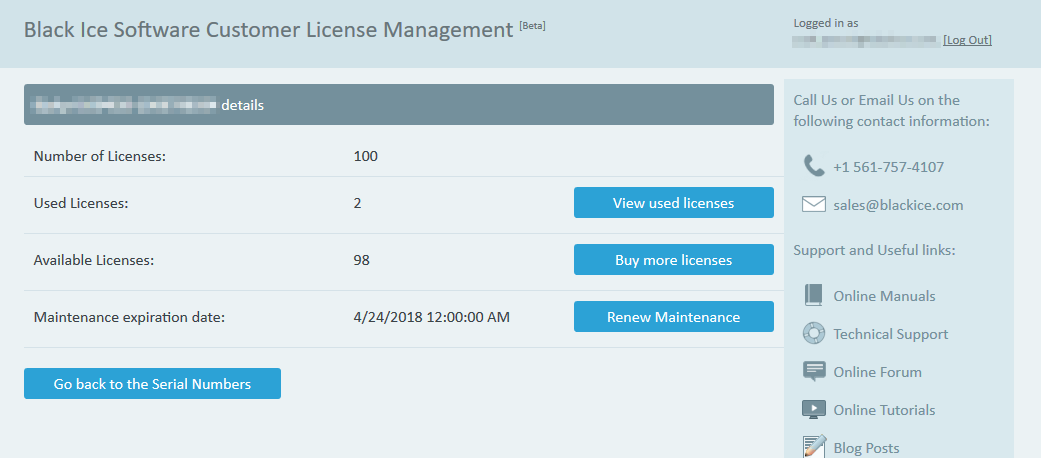Click the Number of Licenses label

100,157
